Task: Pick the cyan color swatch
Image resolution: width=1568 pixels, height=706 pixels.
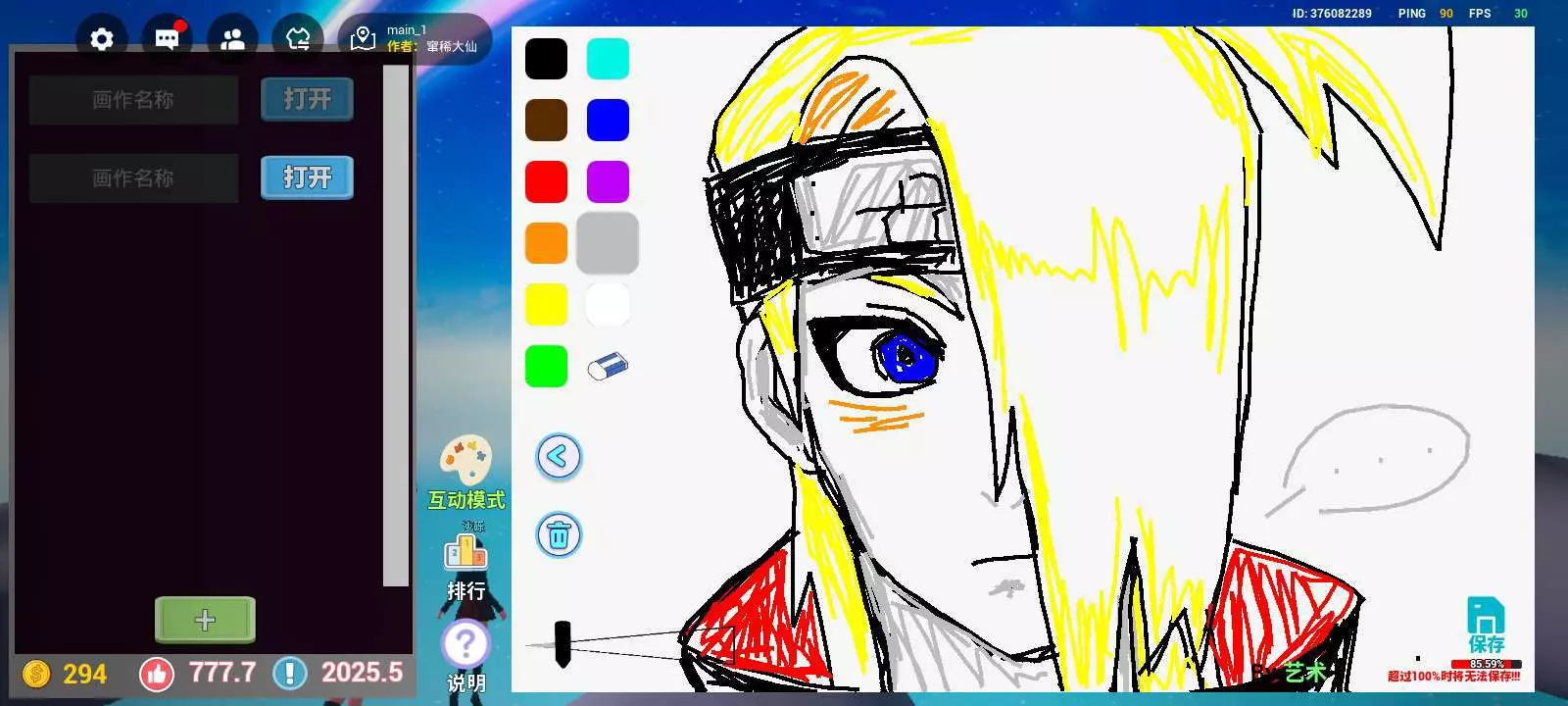Action: tap(608, 59)
